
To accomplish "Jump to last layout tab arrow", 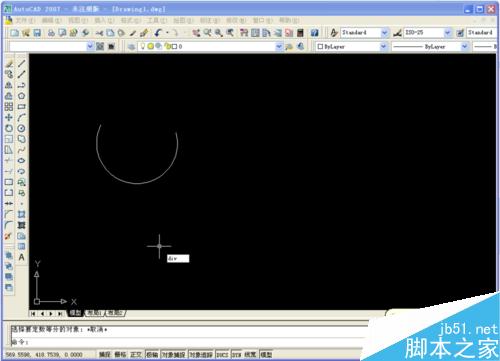I will (60, 313).
